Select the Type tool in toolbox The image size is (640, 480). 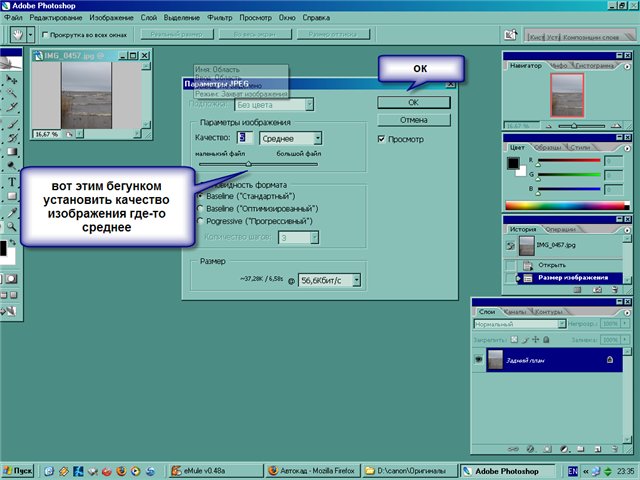[11, 182]
